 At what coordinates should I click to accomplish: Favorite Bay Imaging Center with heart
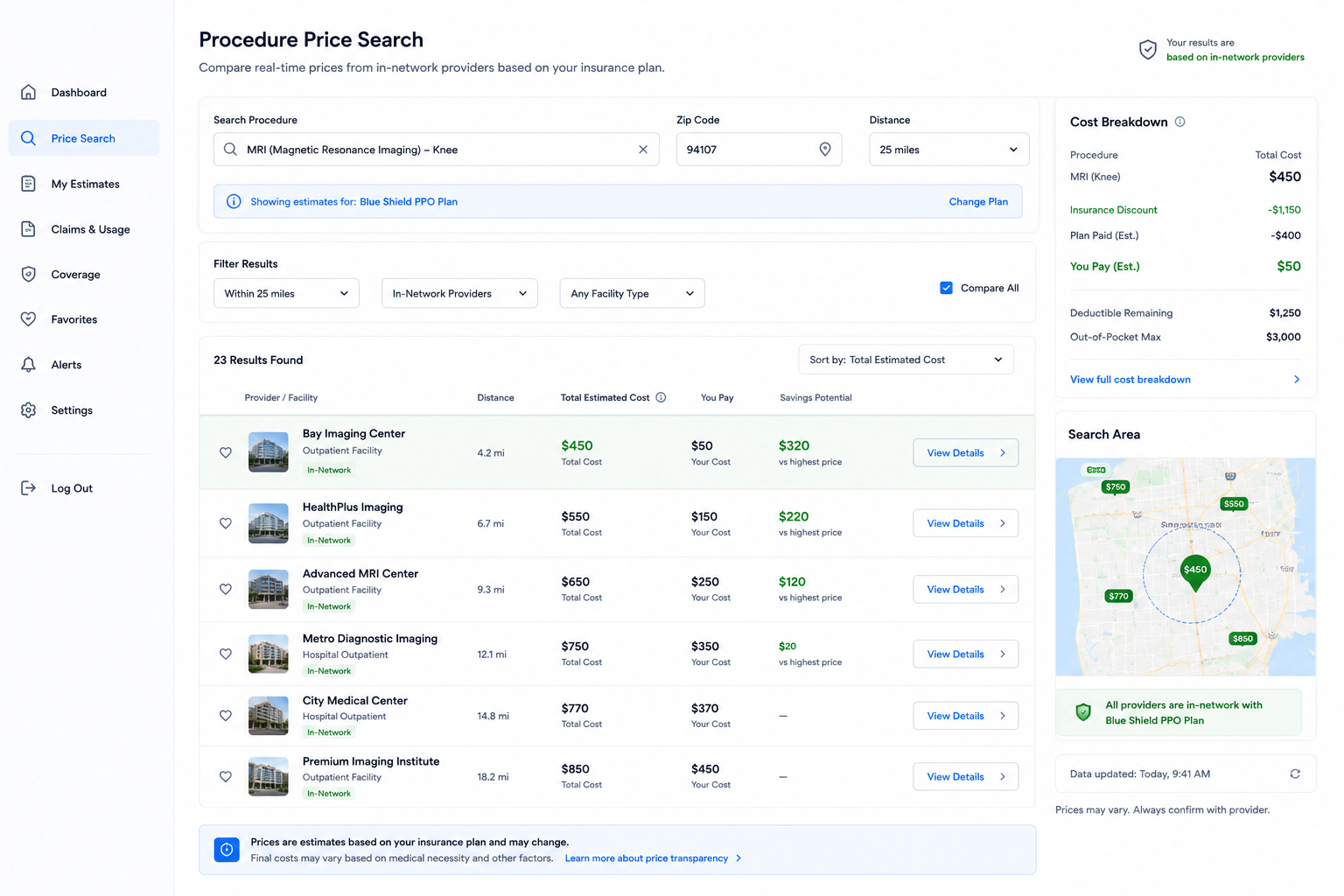click(x=226, y=453)
